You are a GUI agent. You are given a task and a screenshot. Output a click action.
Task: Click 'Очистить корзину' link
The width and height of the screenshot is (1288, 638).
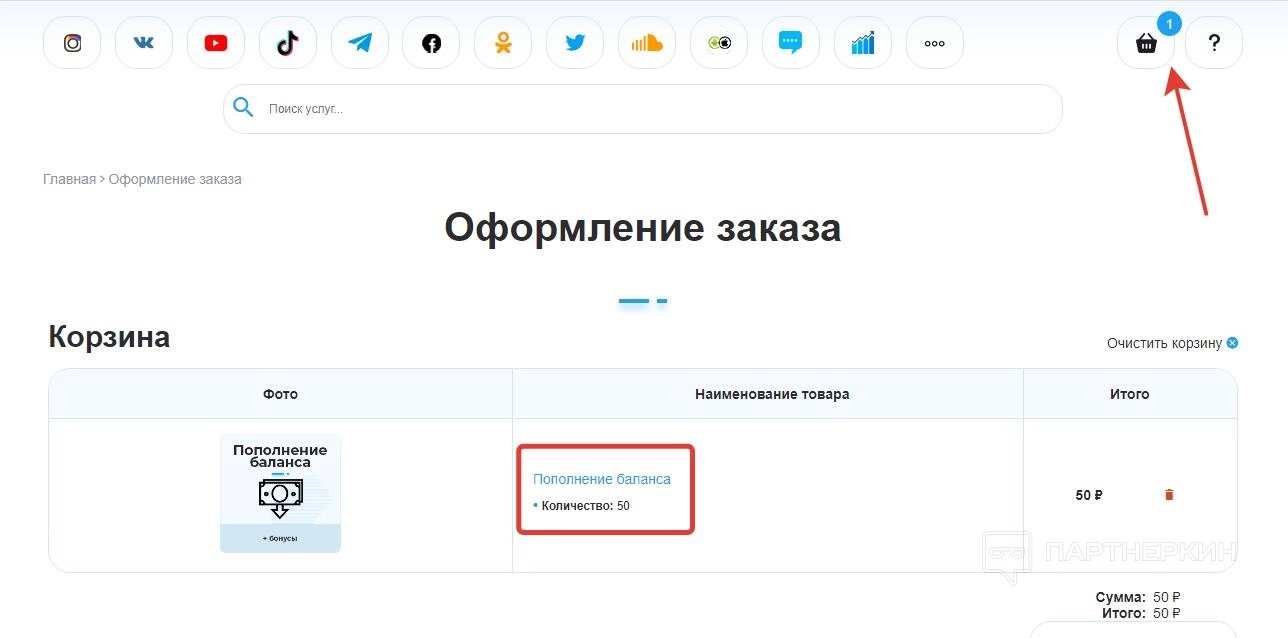[1164, 343]
